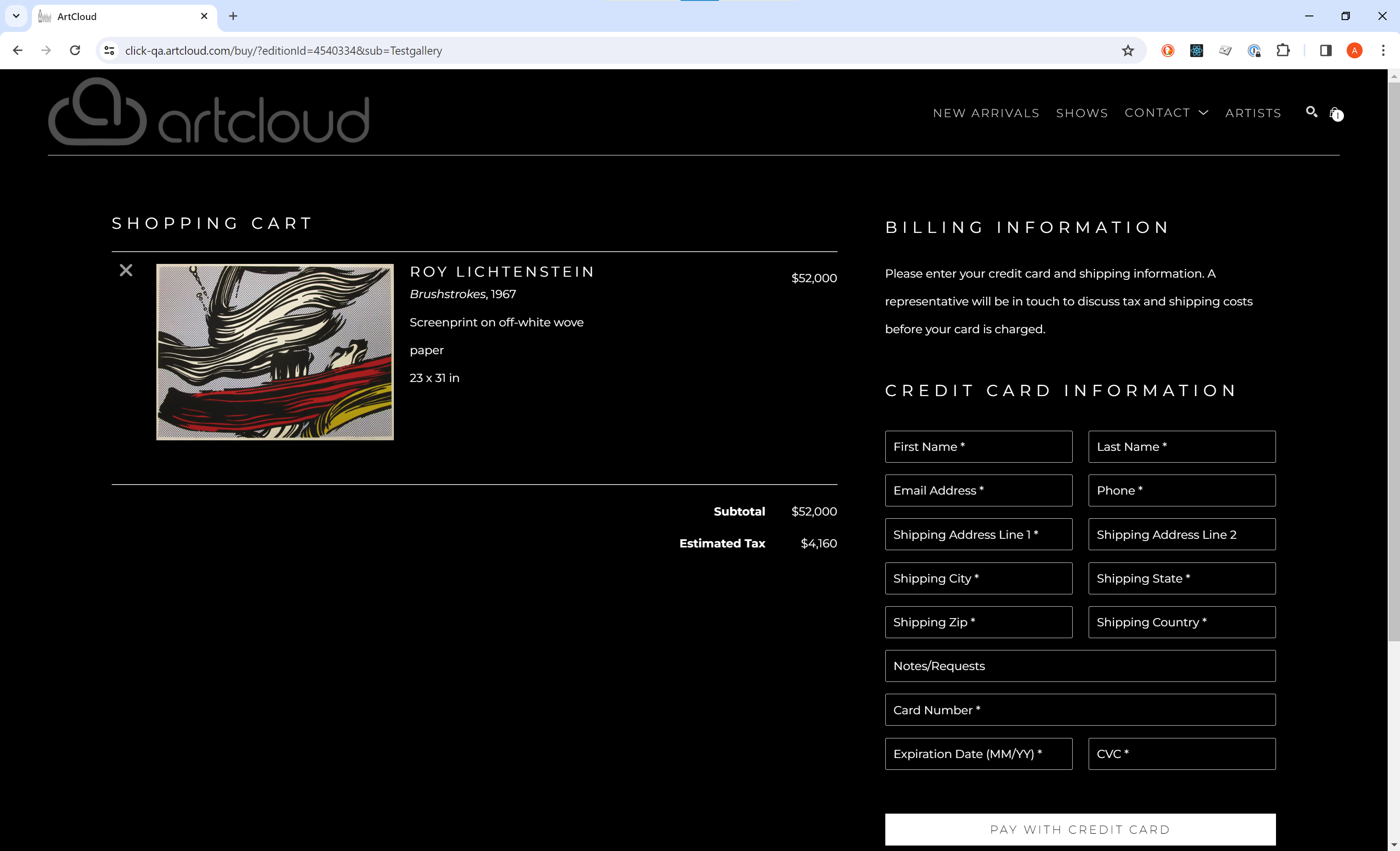This screenshot has width=1400, height=851.
Task: Open the tab search dropdown arrow
Action: [x=16, y=16]
